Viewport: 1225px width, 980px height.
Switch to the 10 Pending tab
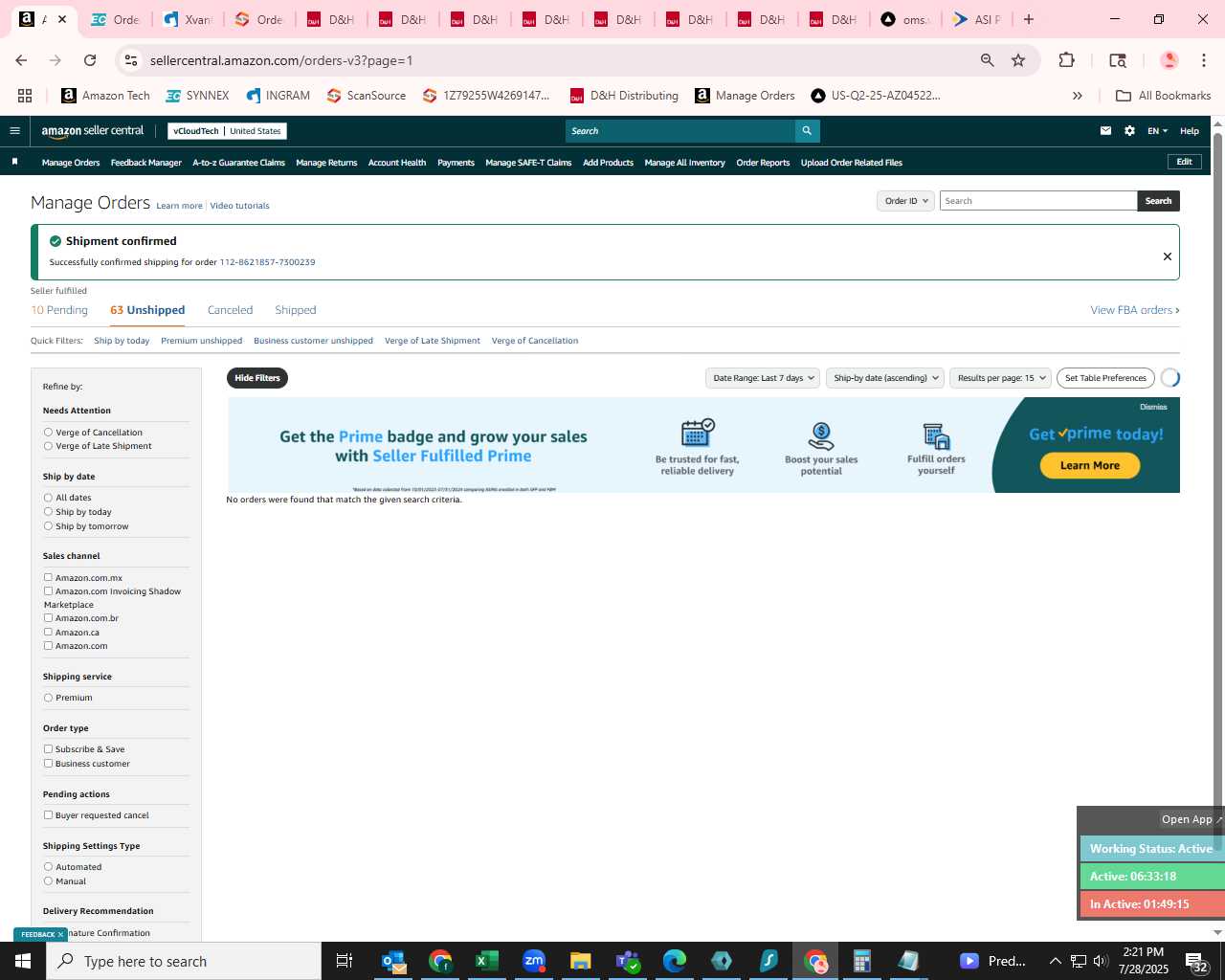click(59, 310)
